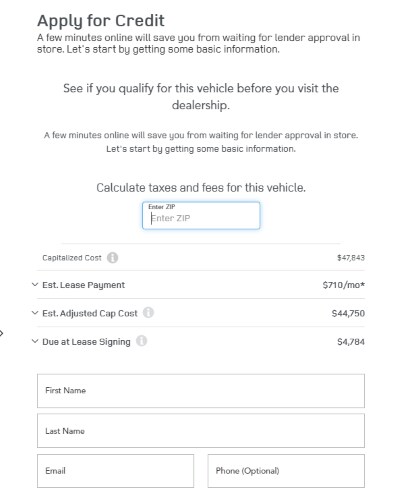Click the $4,784 due at signing amount
Image resolution: width=400 pixels, height=498 pixels.
[x=351, y=342]
